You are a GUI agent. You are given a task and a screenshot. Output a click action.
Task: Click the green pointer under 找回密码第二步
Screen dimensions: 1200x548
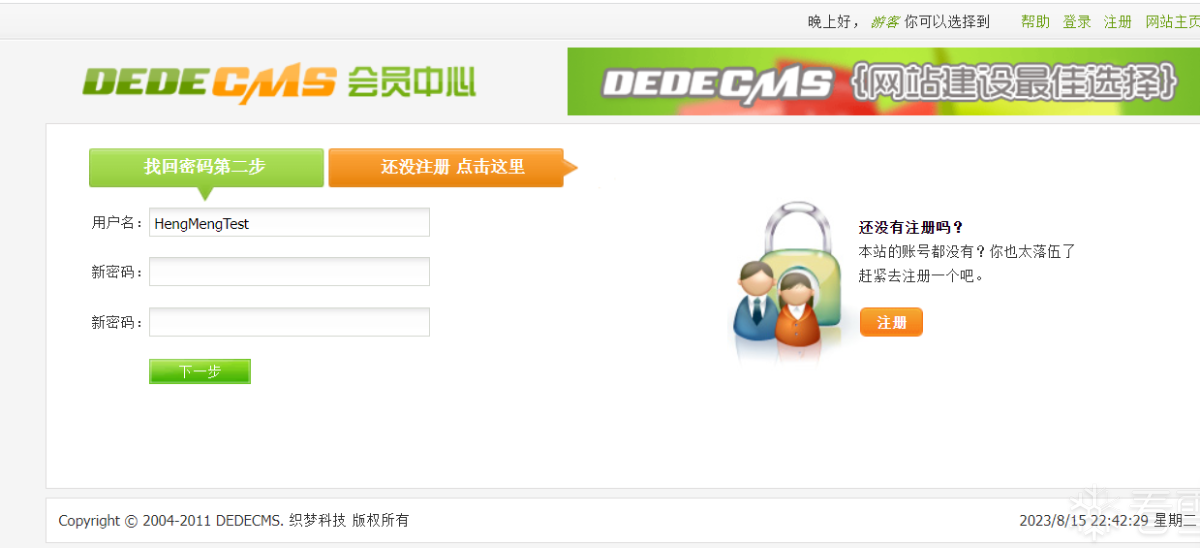205,193
